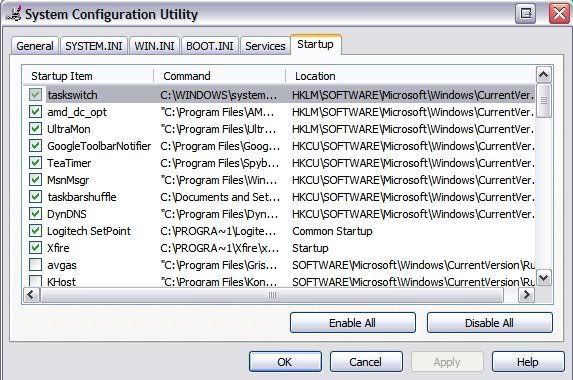
Task: Disable GoogleToolbarNotifier startup checkbox
Action: [35, 146]
